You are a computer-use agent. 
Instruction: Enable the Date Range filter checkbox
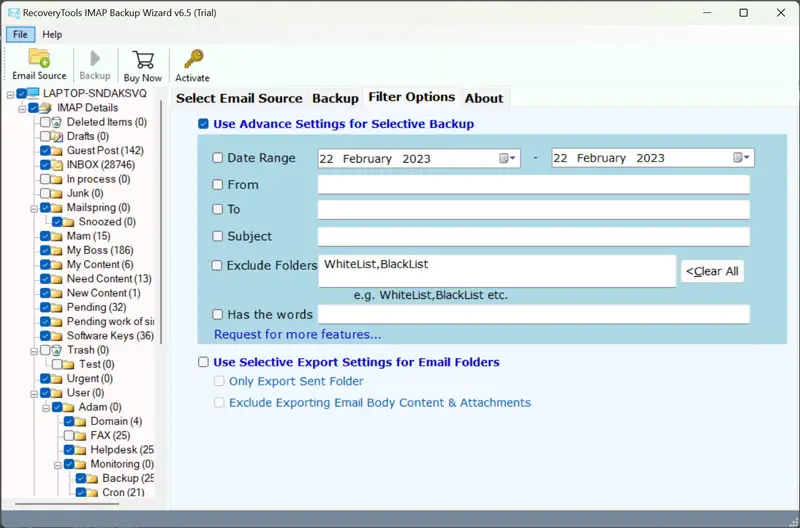[218, 158]
